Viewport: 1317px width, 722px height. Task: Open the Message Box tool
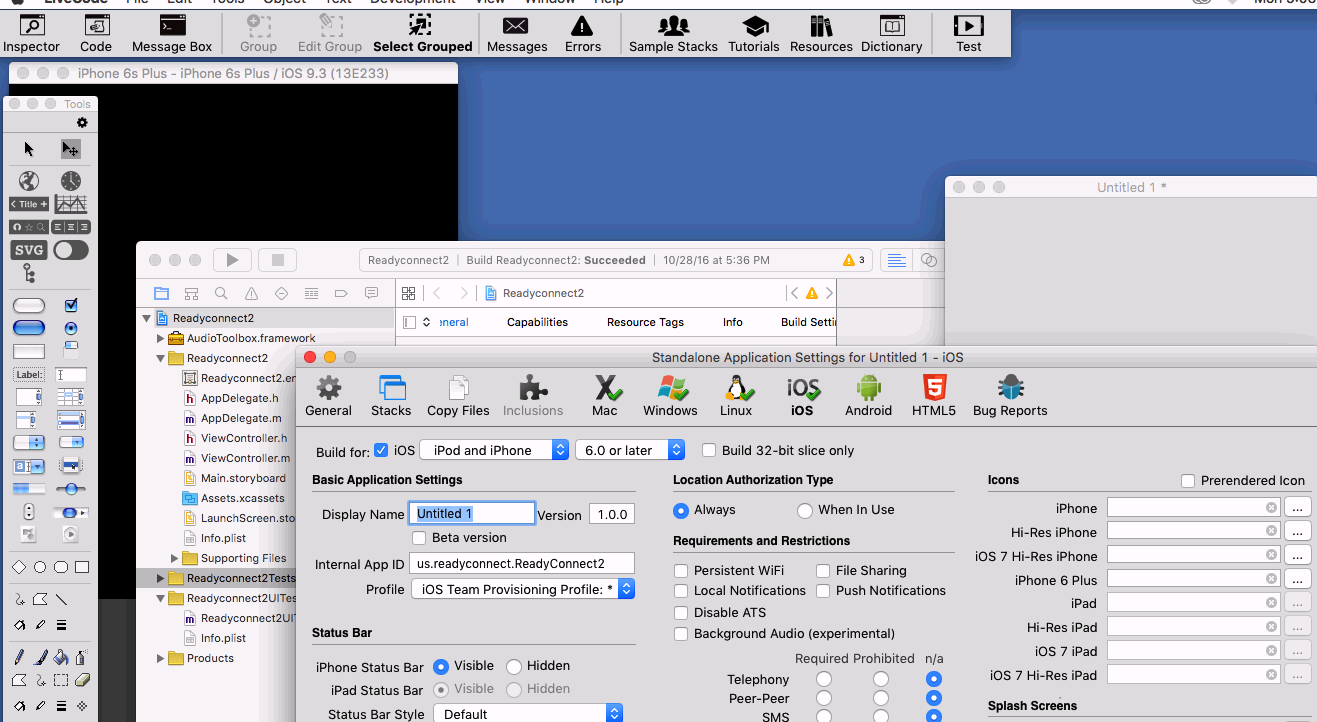[x=172, y=33]
